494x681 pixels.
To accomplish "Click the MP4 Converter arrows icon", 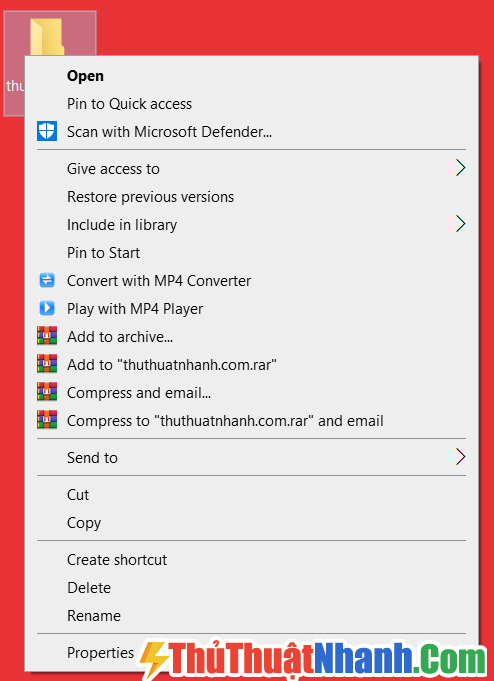I will [46, 281].
